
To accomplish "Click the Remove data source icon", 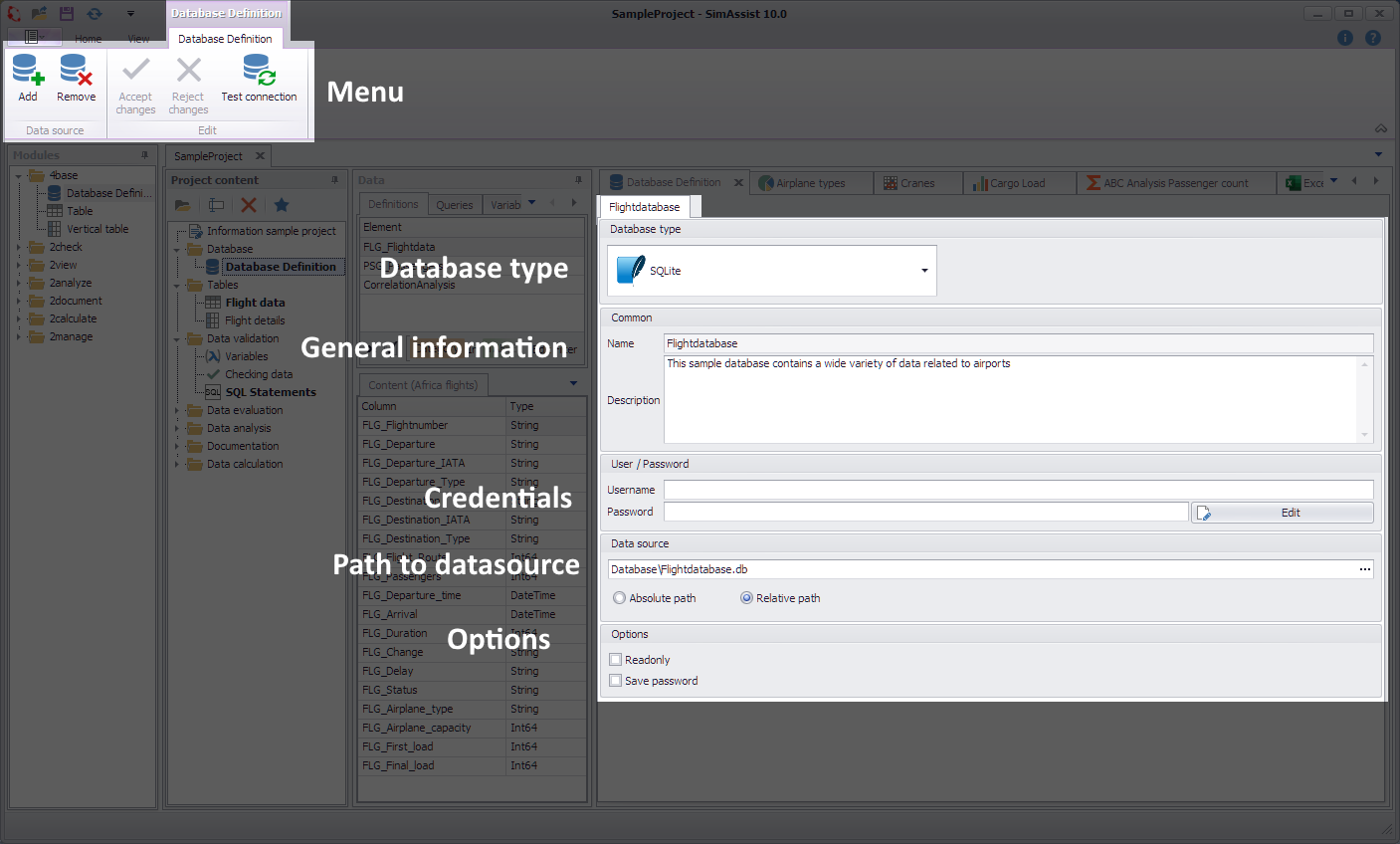I will (76, 72).
